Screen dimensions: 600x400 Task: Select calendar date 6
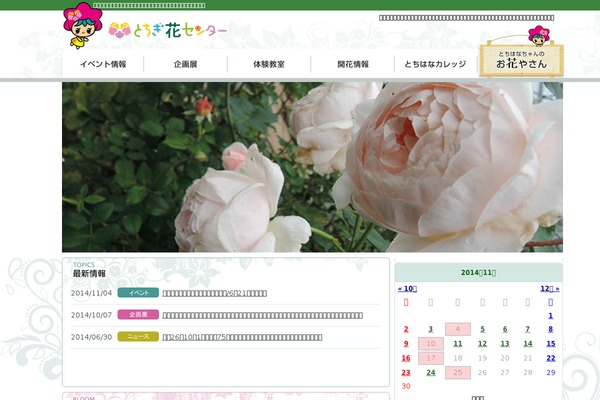(x=505, y=329)
